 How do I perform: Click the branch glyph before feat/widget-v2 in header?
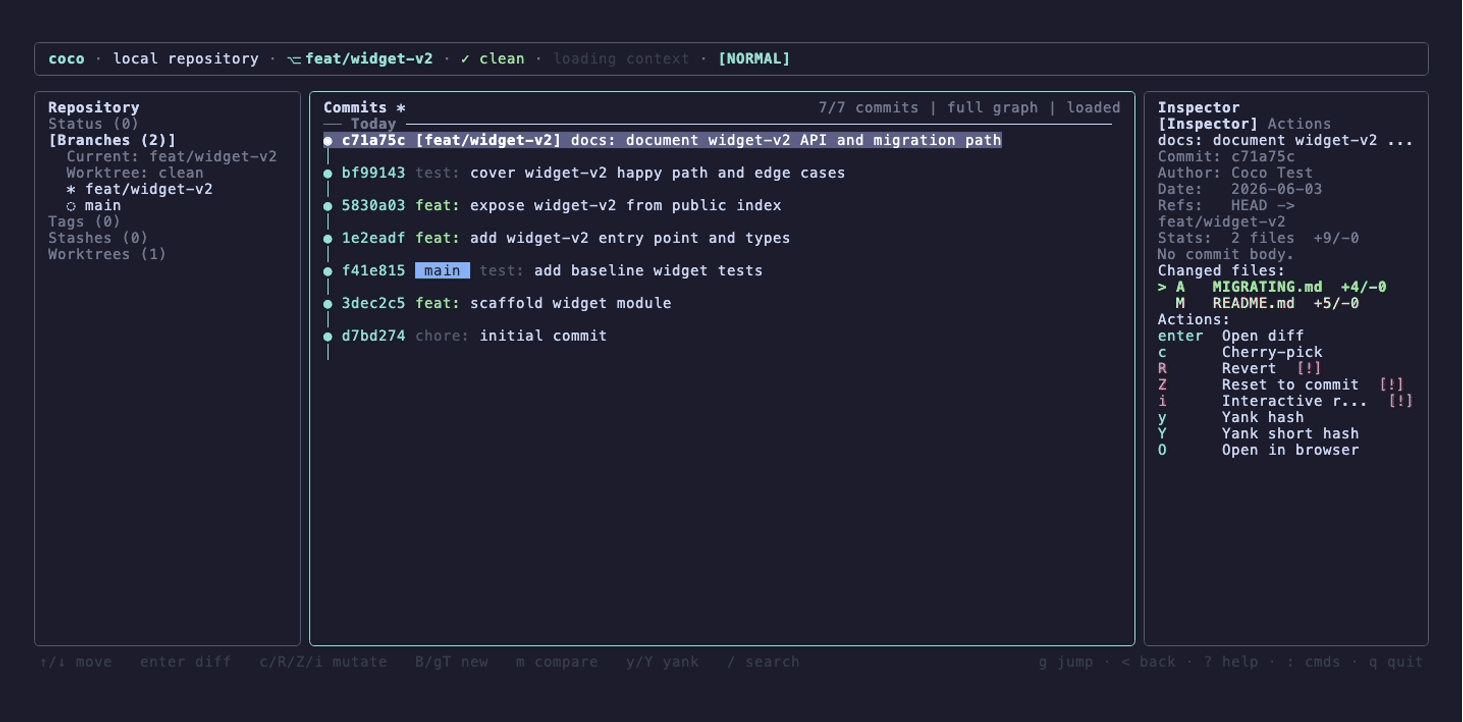(294, 60)
